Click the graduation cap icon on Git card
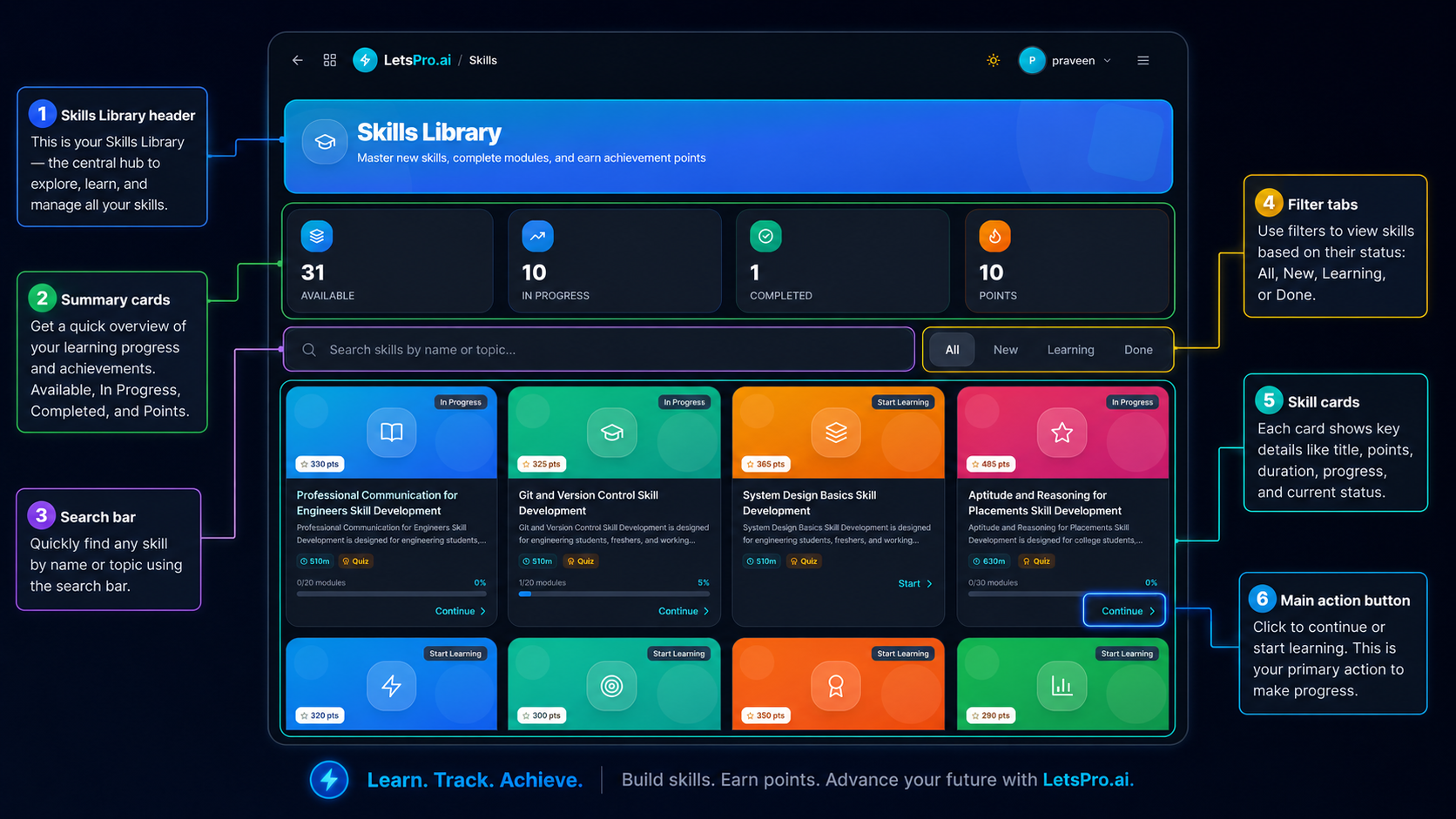 click(612, 433)
